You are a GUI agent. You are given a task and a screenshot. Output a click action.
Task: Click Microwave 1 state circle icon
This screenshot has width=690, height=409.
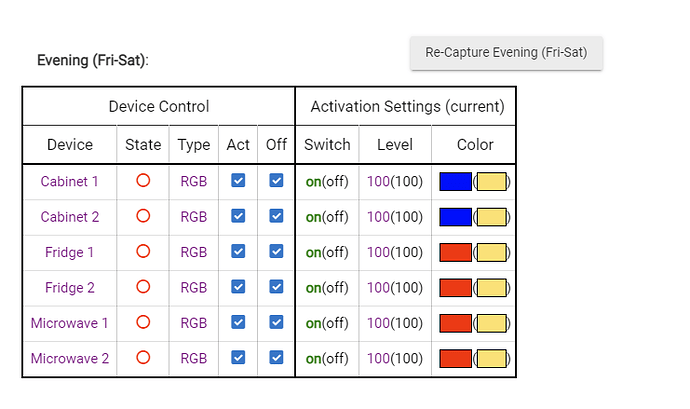point(143,322)
